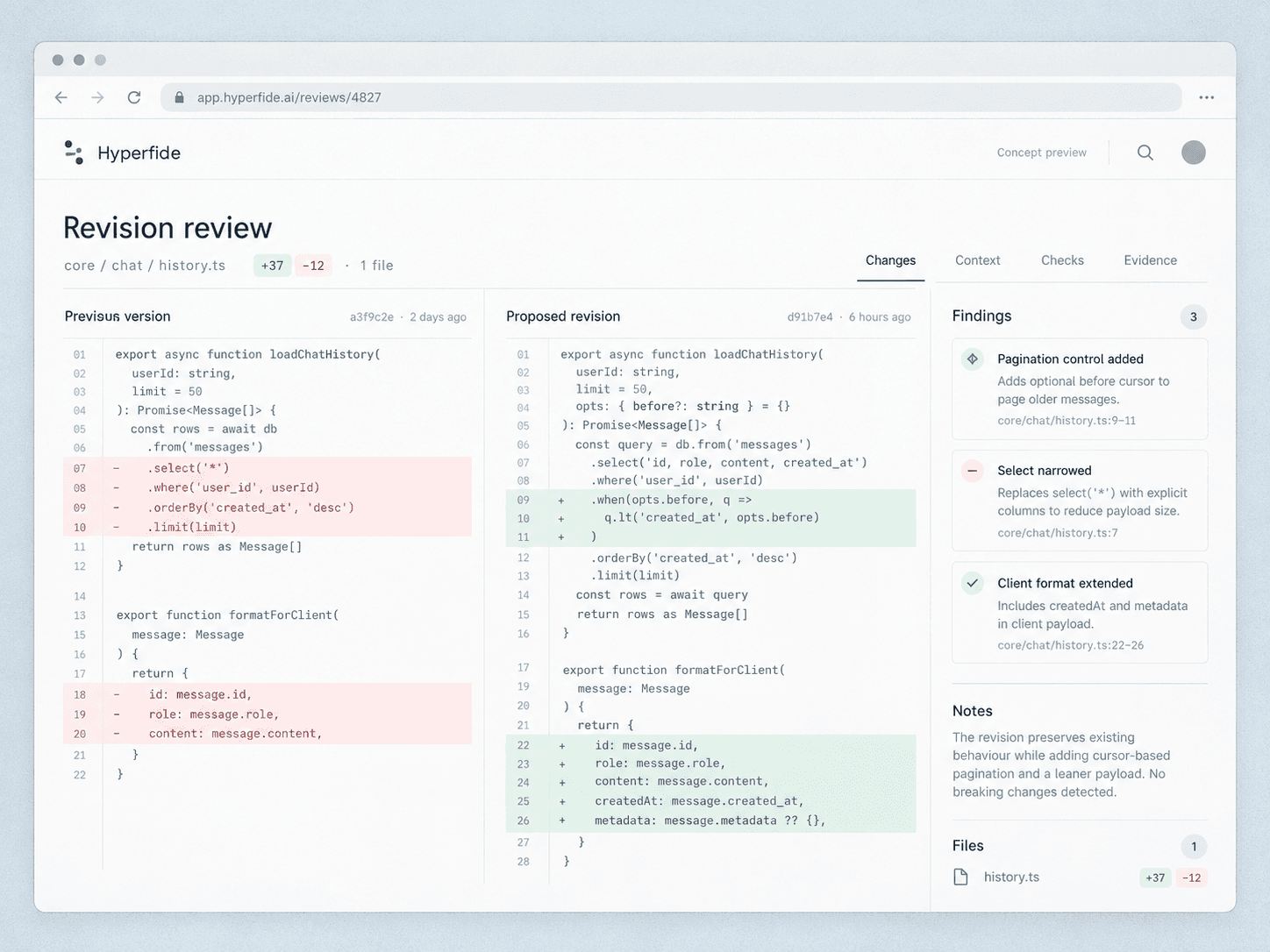Click the Hyperfide brand name

[139, 153]
